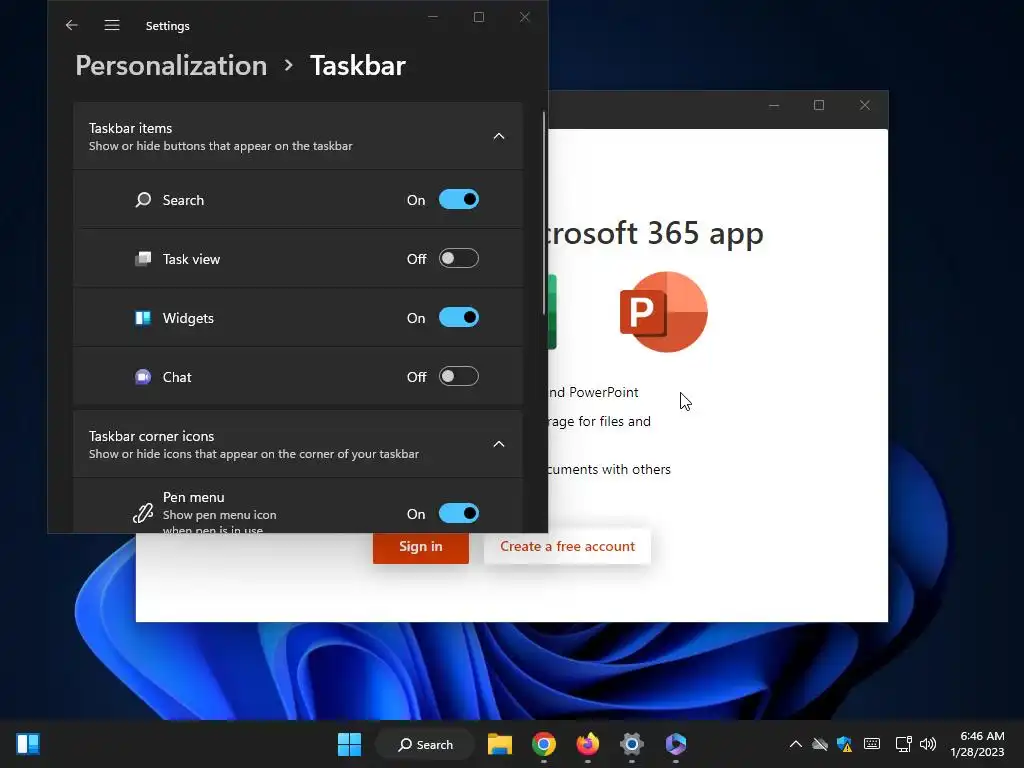1024x768 pixels.
Task: Click the Search magnifier icon in Taskbar items
Action: (143, 200)
